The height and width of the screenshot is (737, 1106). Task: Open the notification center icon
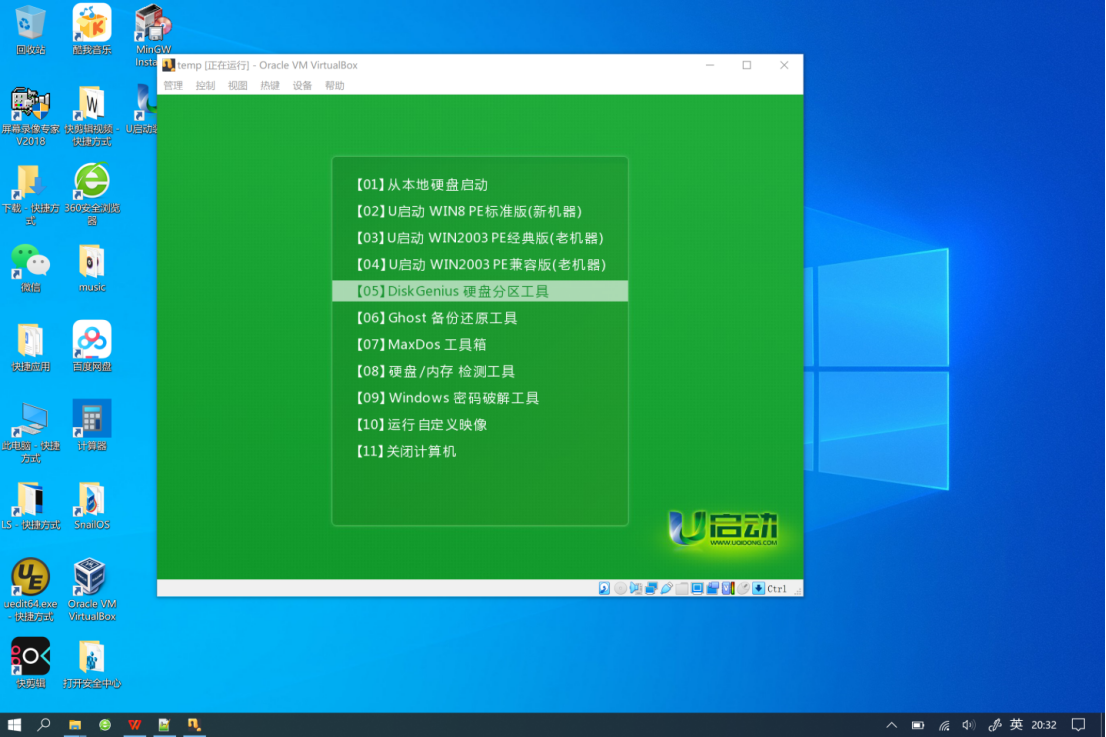click(1078, 725)
